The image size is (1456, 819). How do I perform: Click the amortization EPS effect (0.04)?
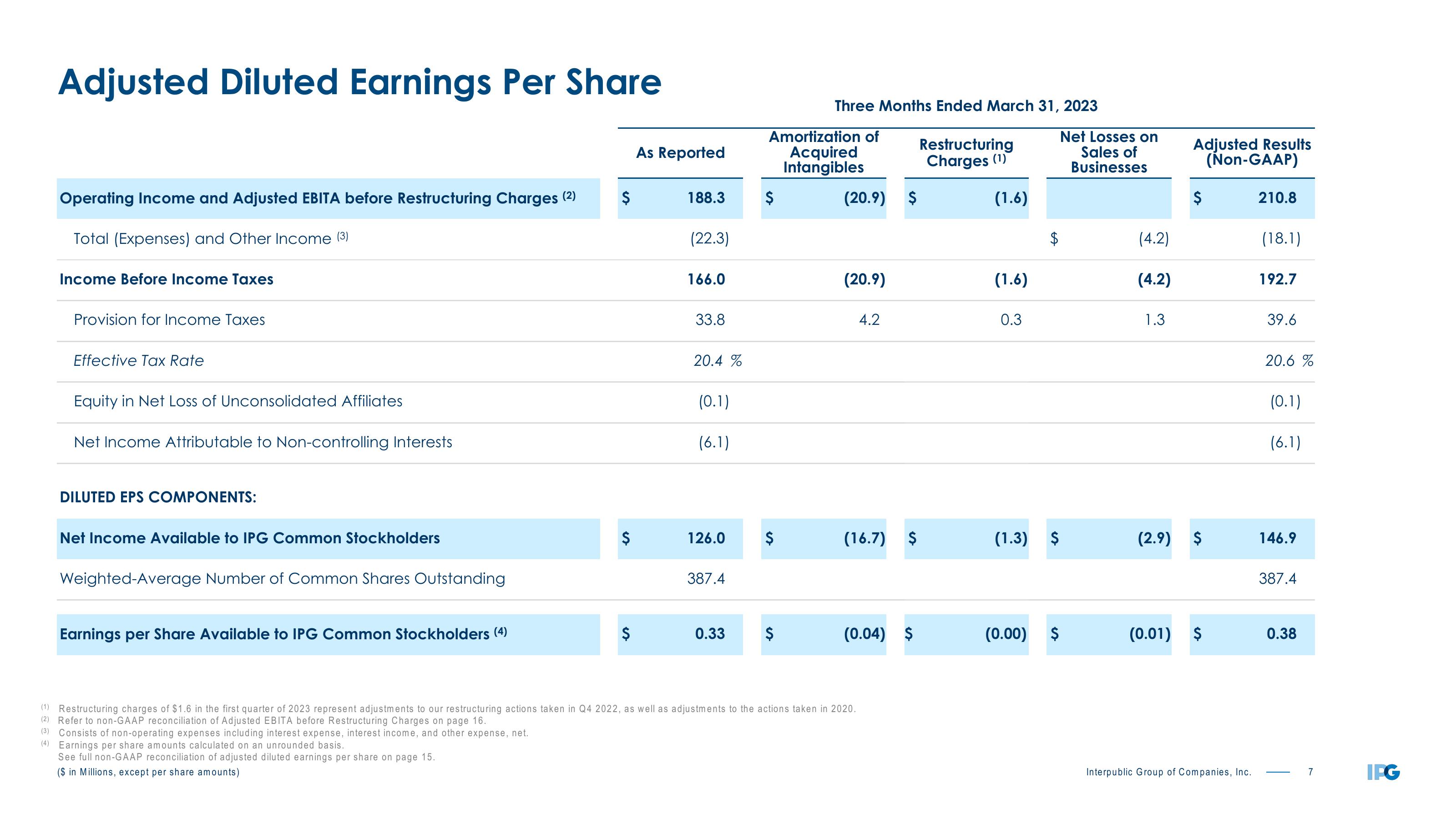864,634
